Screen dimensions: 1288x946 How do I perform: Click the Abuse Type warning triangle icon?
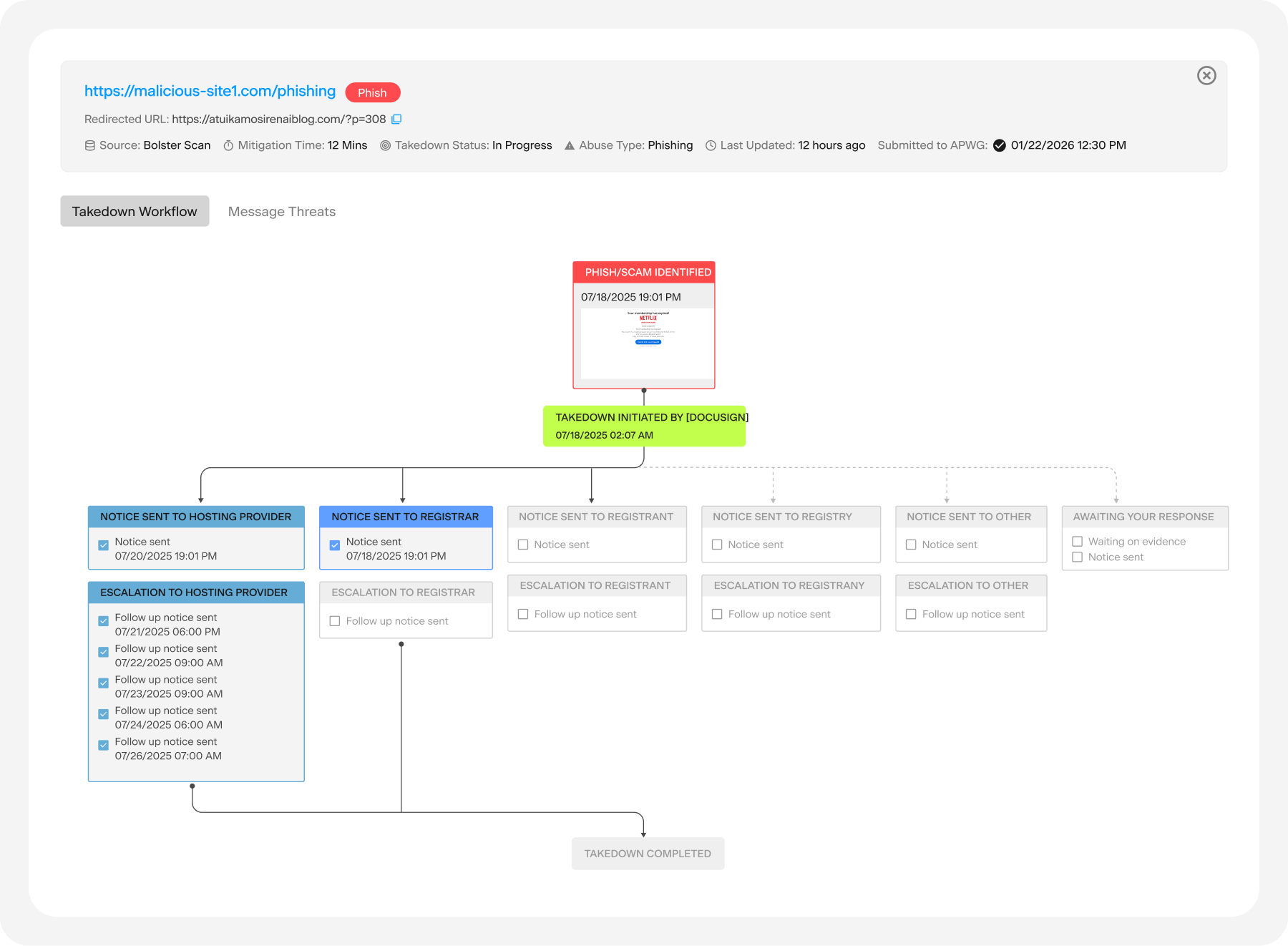[570, 146]
